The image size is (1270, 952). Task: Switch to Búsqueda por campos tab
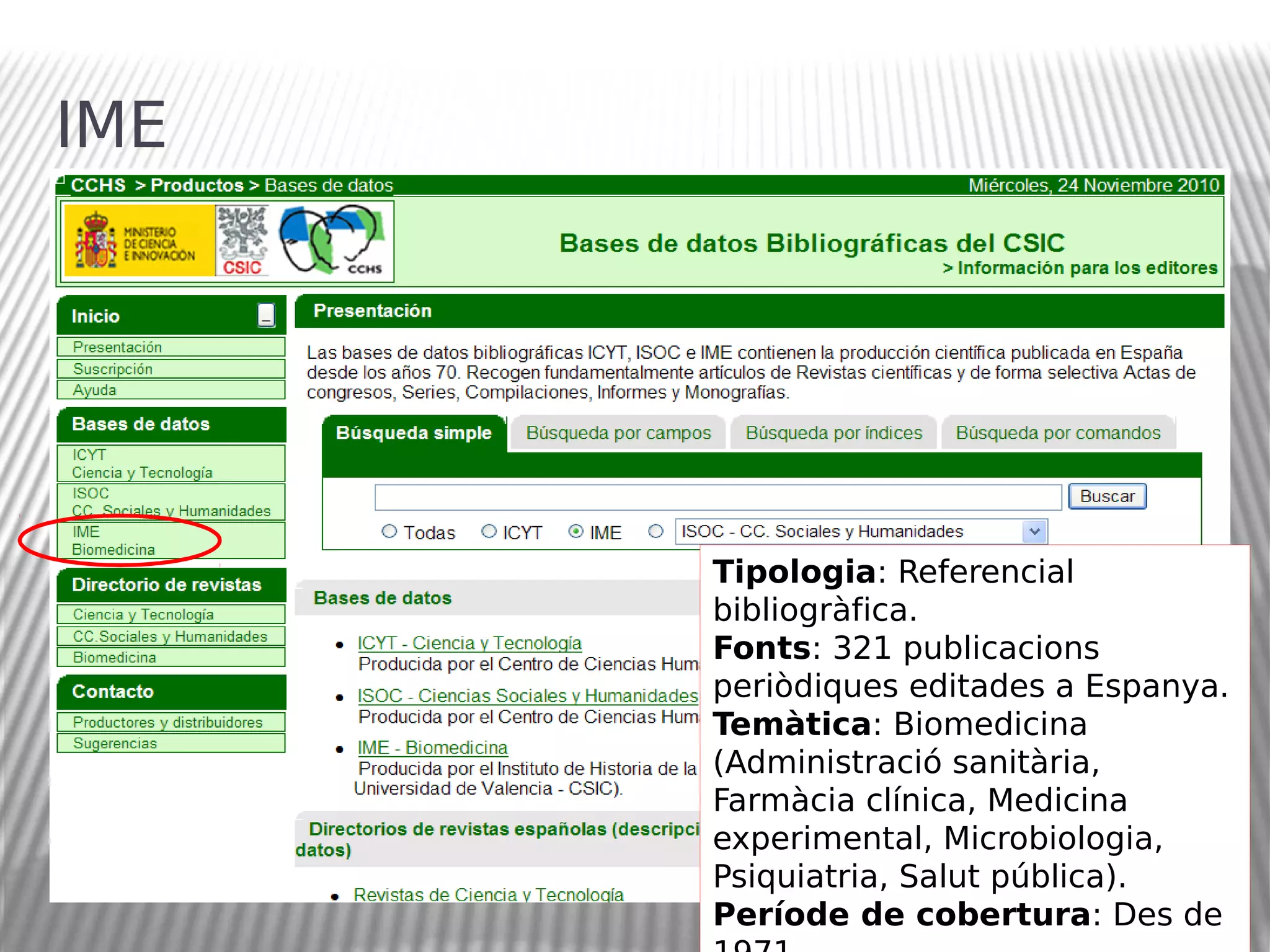point(618,433)
